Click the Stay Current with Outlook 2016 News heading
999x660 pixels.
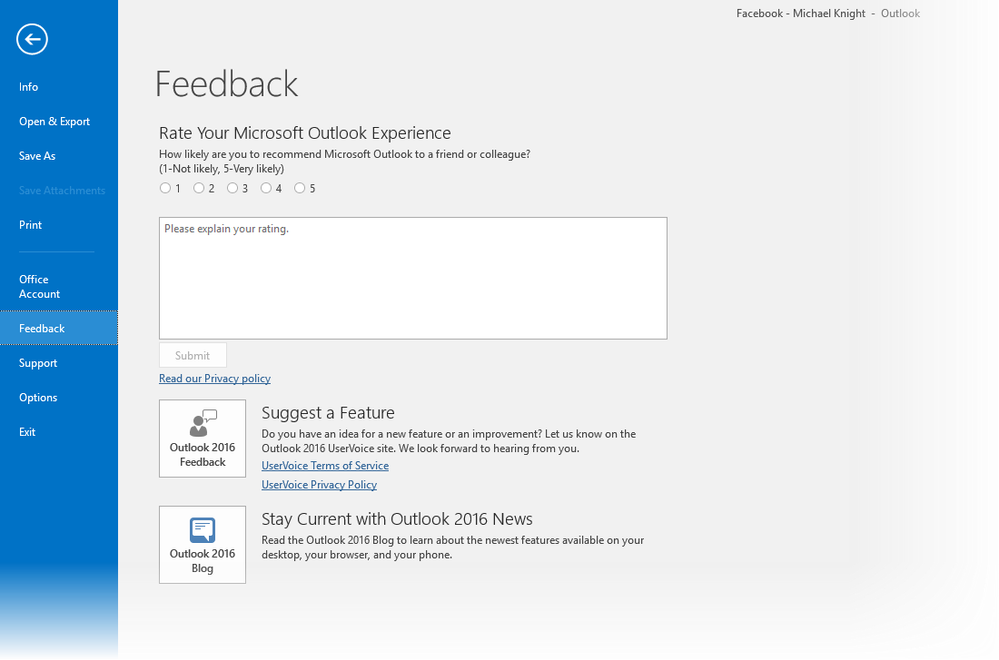(x=397, y=519)
